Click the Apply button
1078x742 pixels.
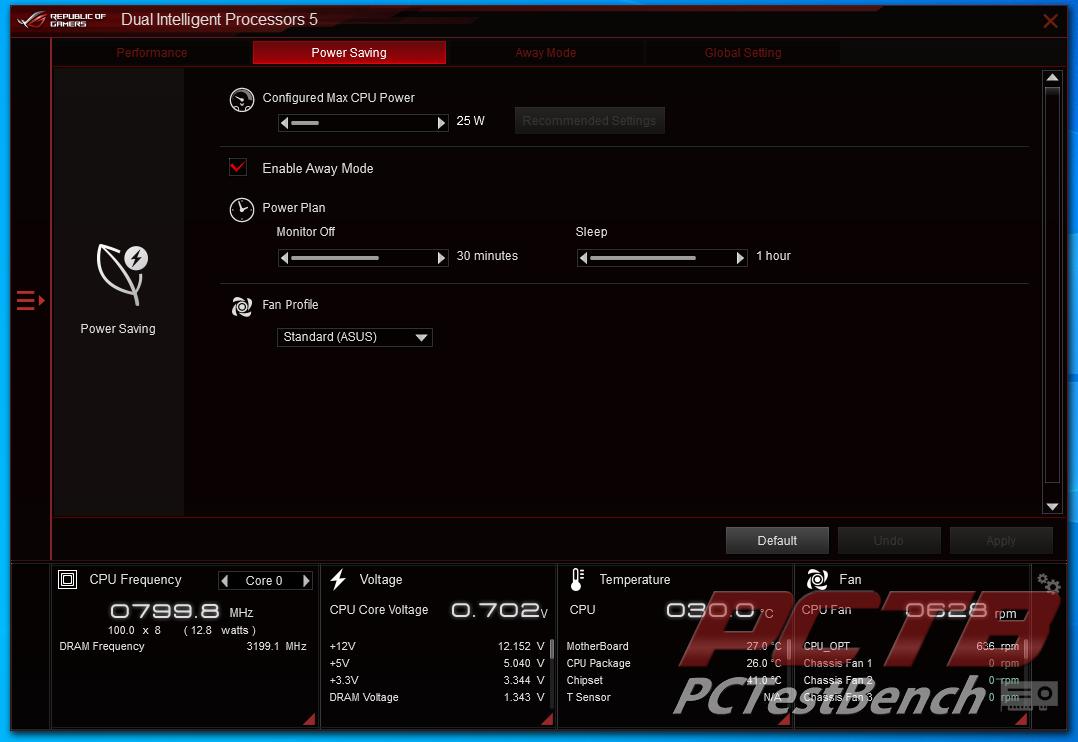point(1000,541)
